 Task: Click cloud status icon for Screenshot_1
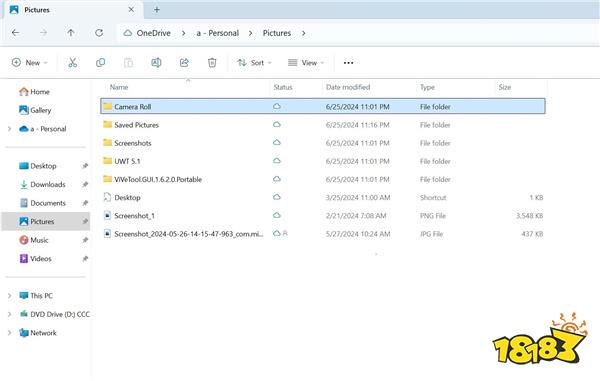pyautogui.click(x=277, y=215)
